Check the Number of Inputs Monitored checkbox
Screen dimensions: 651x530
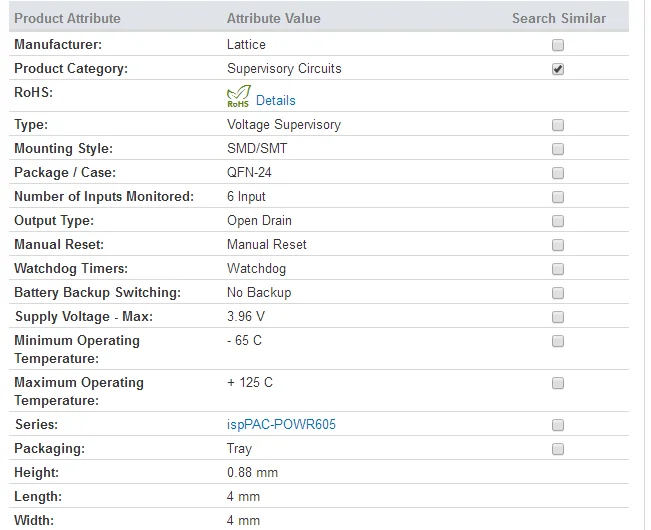558,197
